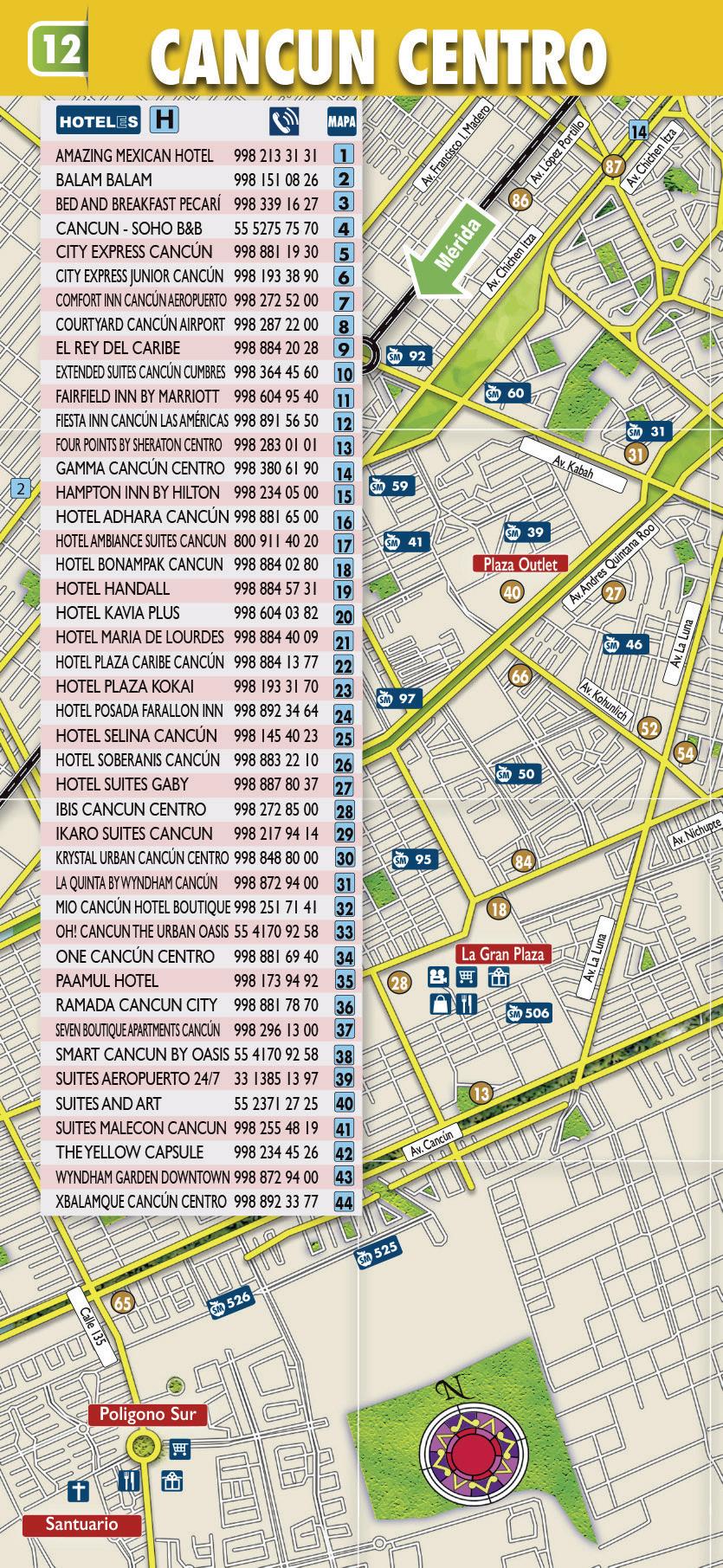Select hotel marker 28 left of La Gran Plaza
This screenshot has width=723, height=1568.
coord(399,983)
